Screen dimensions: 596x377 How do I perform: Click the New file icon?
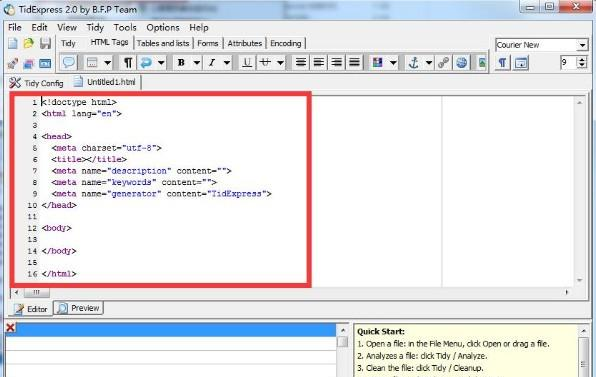[x=13, y=43]
